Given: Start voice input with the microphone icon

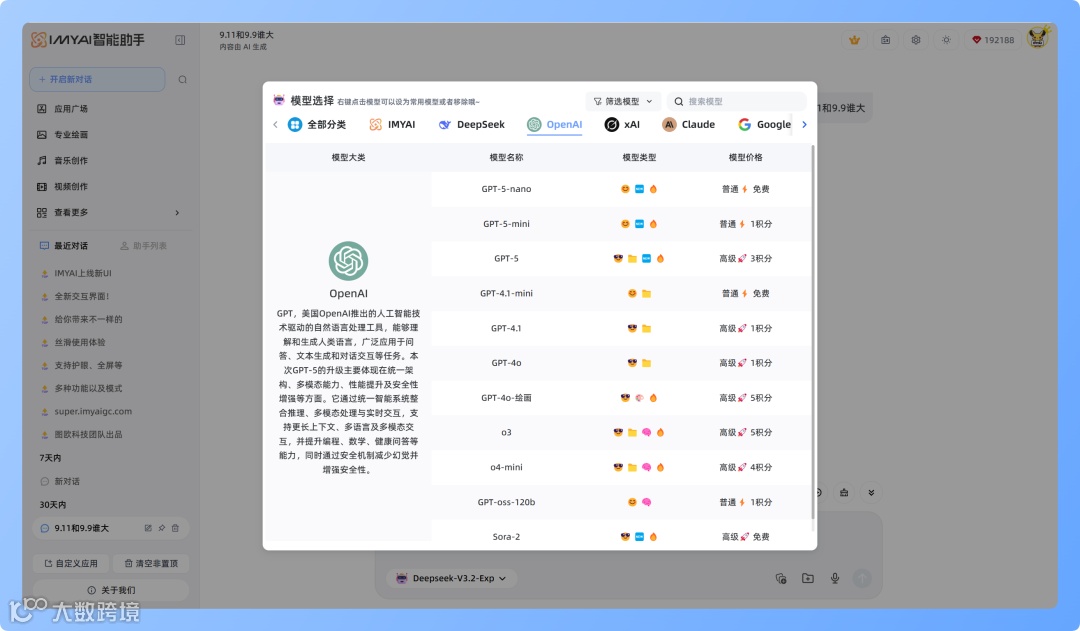Looking at the screenshot, I should tap(835, 579).
